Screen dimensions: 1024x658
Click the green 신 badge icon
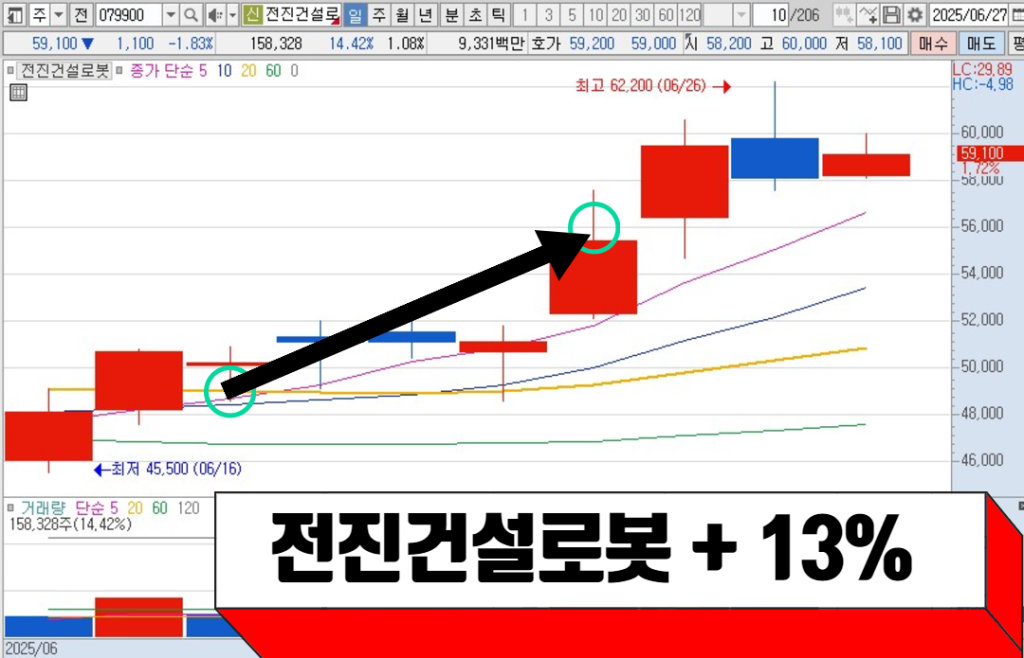pyautogui.click(x=251, y=14)
